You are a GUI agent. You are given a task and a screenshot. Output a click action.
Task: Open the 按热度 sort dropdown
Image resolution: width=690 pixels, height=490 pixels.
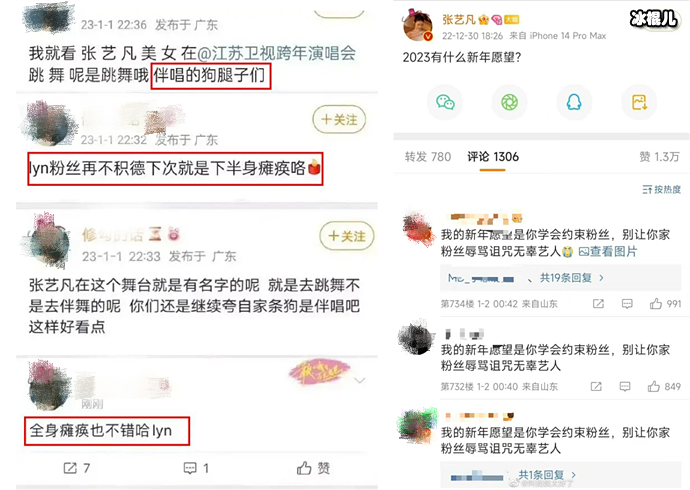point(661,189)
